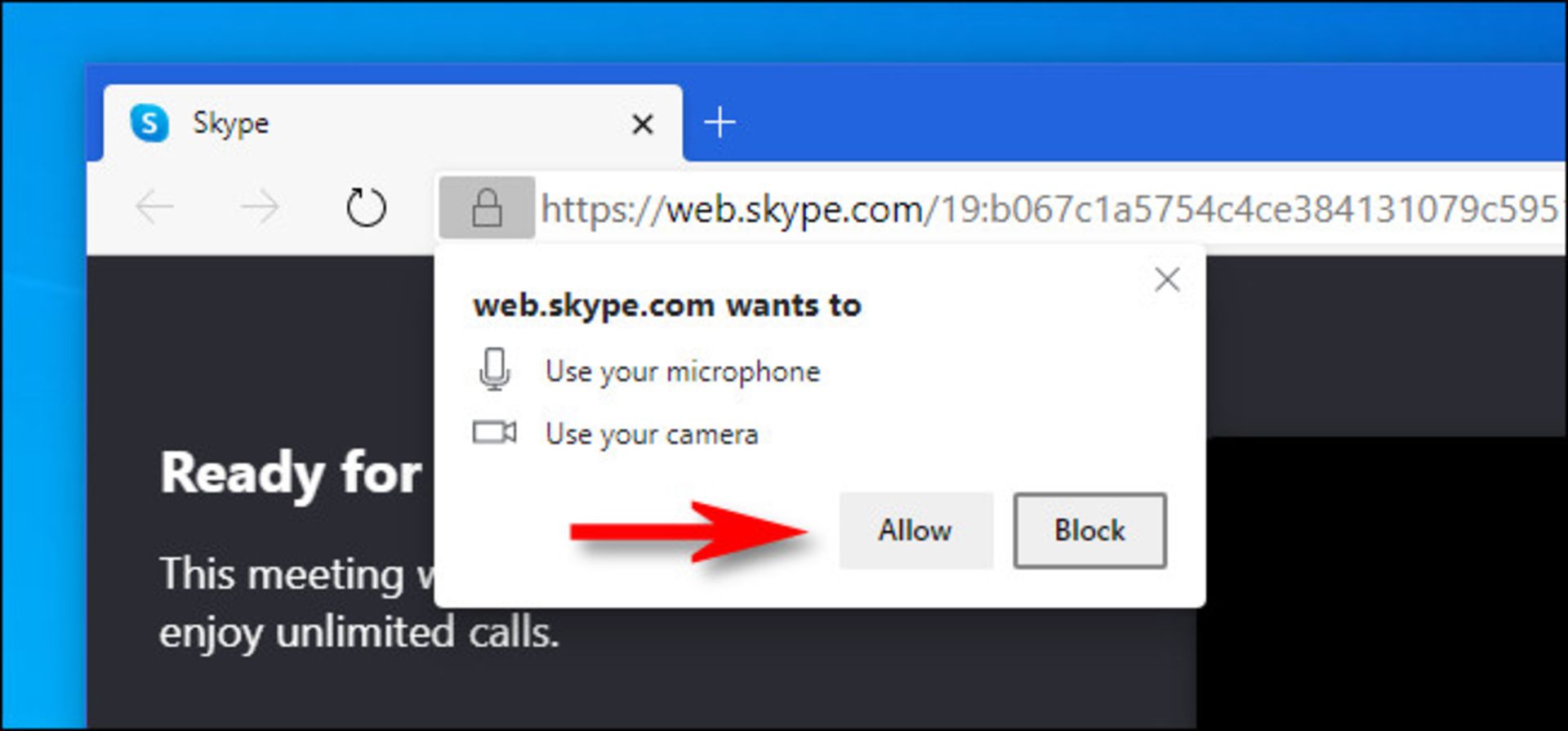The image size is (1568, 731).
Task: Click the Skype logo favicon on tab
Action: click(149, 123)
